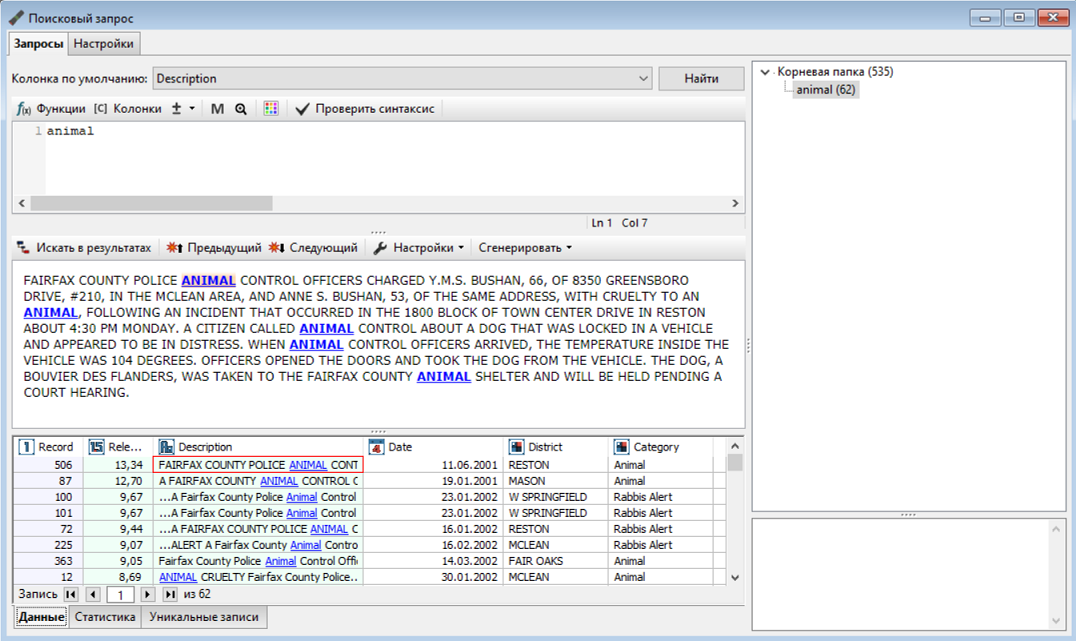
Task: Click the M toolbar icon
Action: 216,108
